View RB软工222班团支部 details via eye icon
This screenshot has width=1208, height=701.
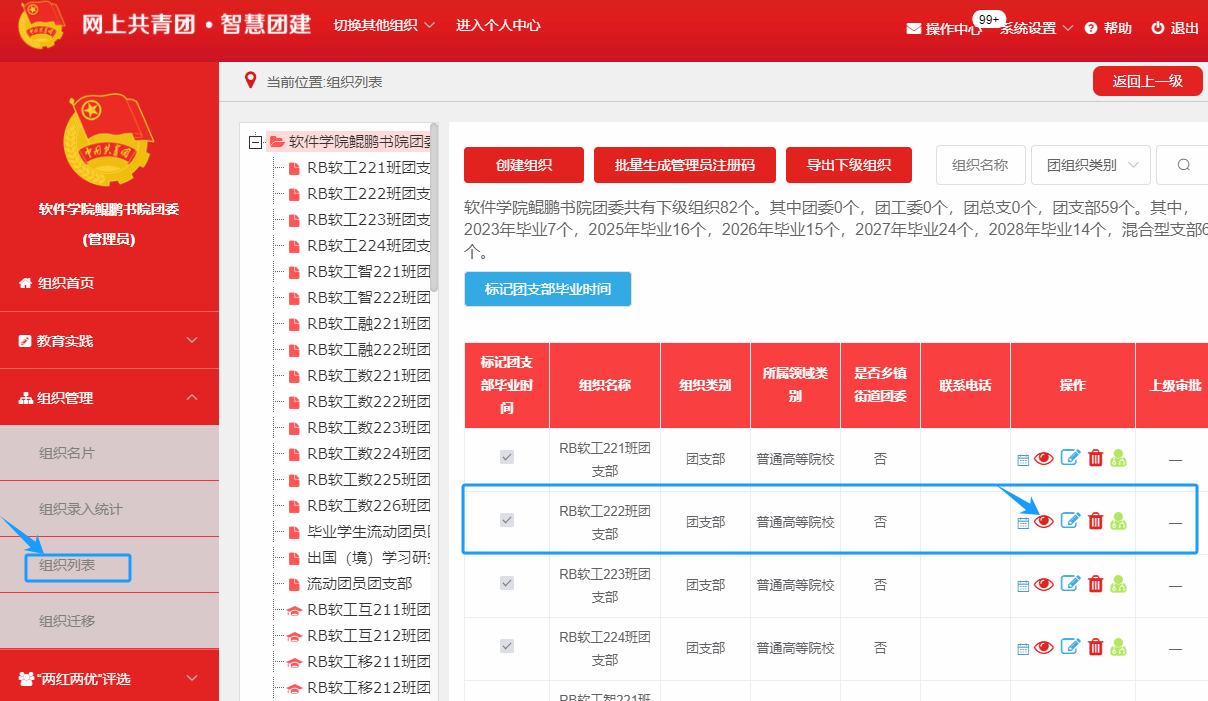click(x=1044, y=520)
